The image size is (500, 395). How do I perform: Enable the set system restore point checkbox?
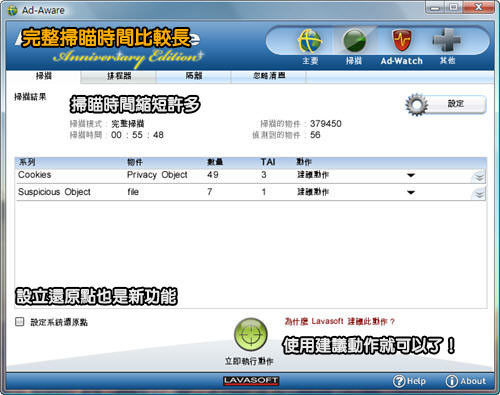pyautogui.click(x=20, y=322)
